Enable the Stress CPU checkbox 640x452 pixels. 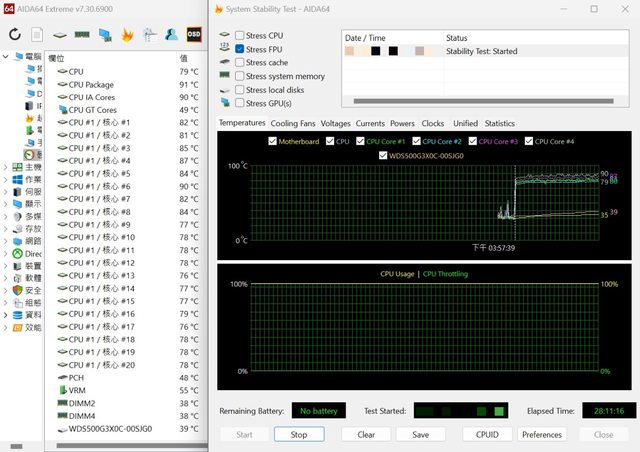coord(238,36)
